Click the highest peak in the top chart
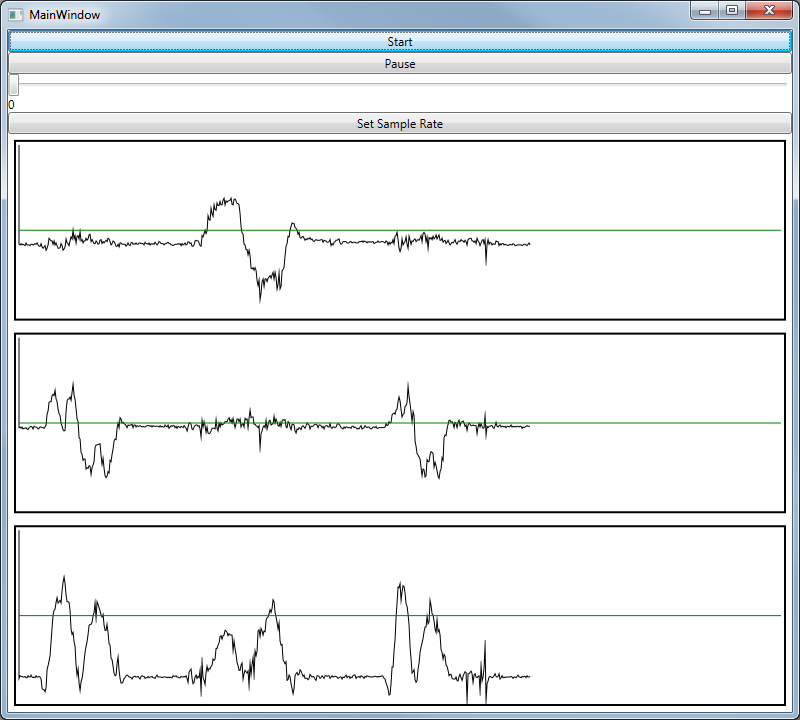 point(227,198)
